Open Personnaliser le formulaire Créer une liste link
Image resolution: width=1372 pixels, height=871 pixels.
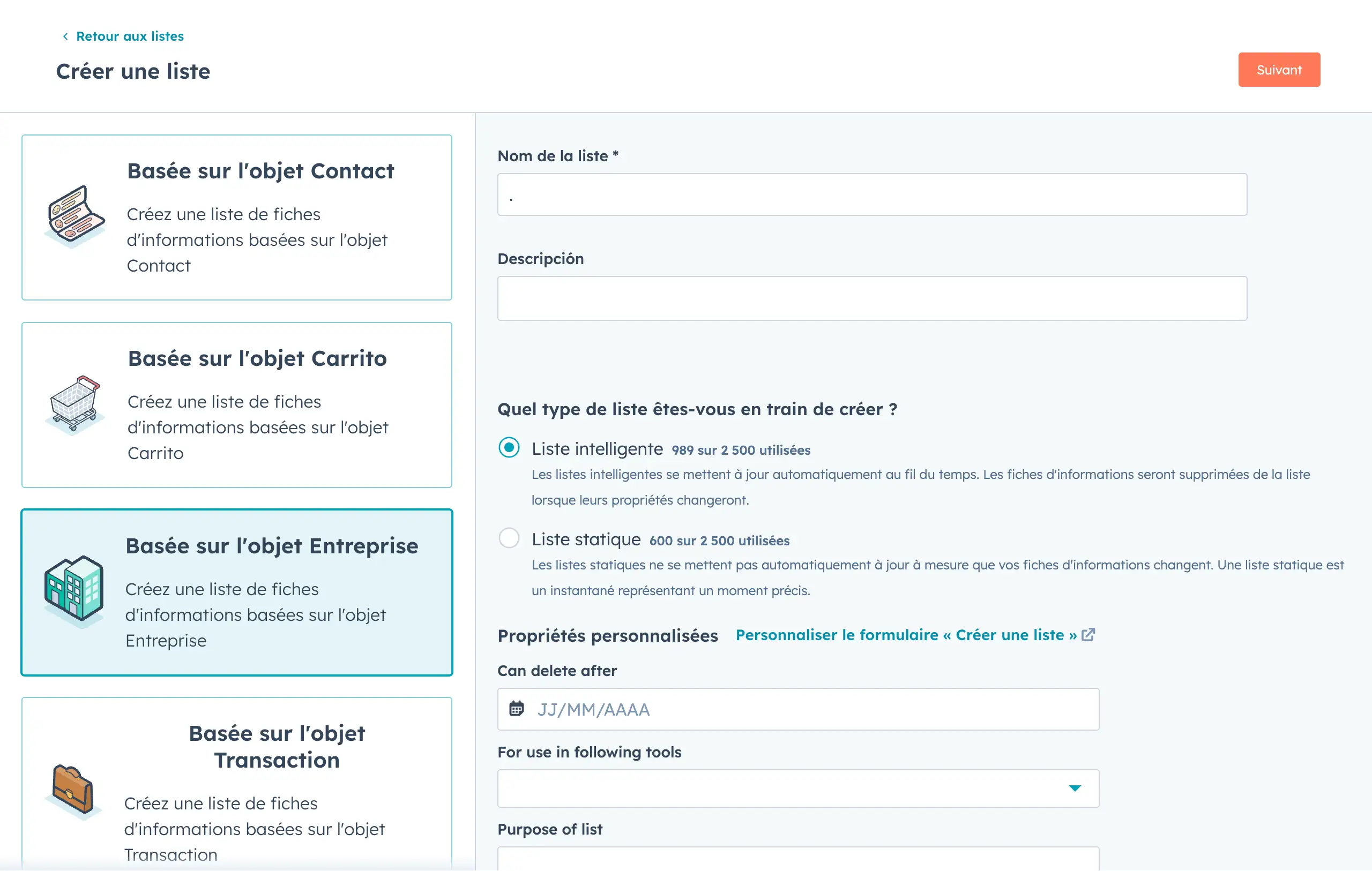click(x=906, y=635)
